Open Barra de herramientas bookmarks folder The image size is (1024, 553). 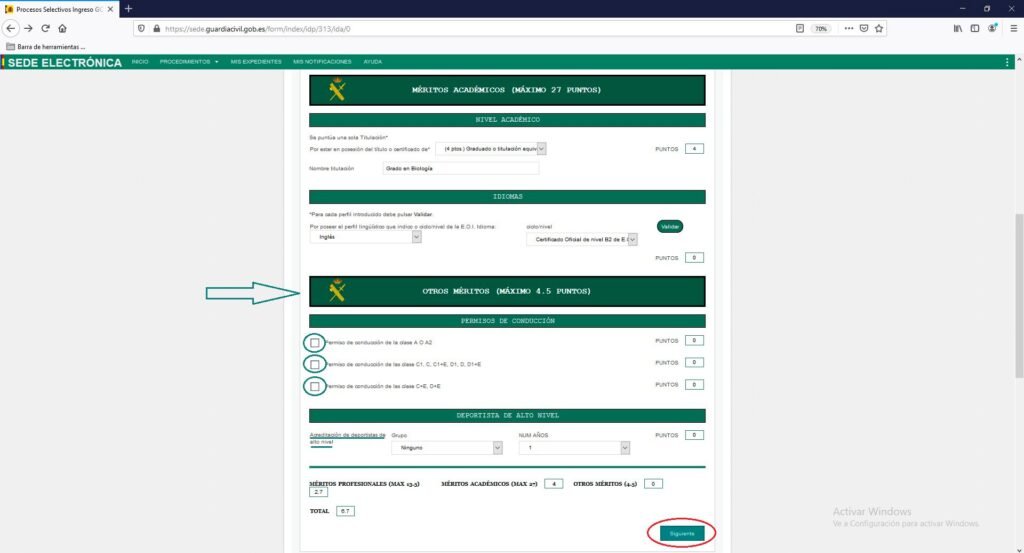46,47
